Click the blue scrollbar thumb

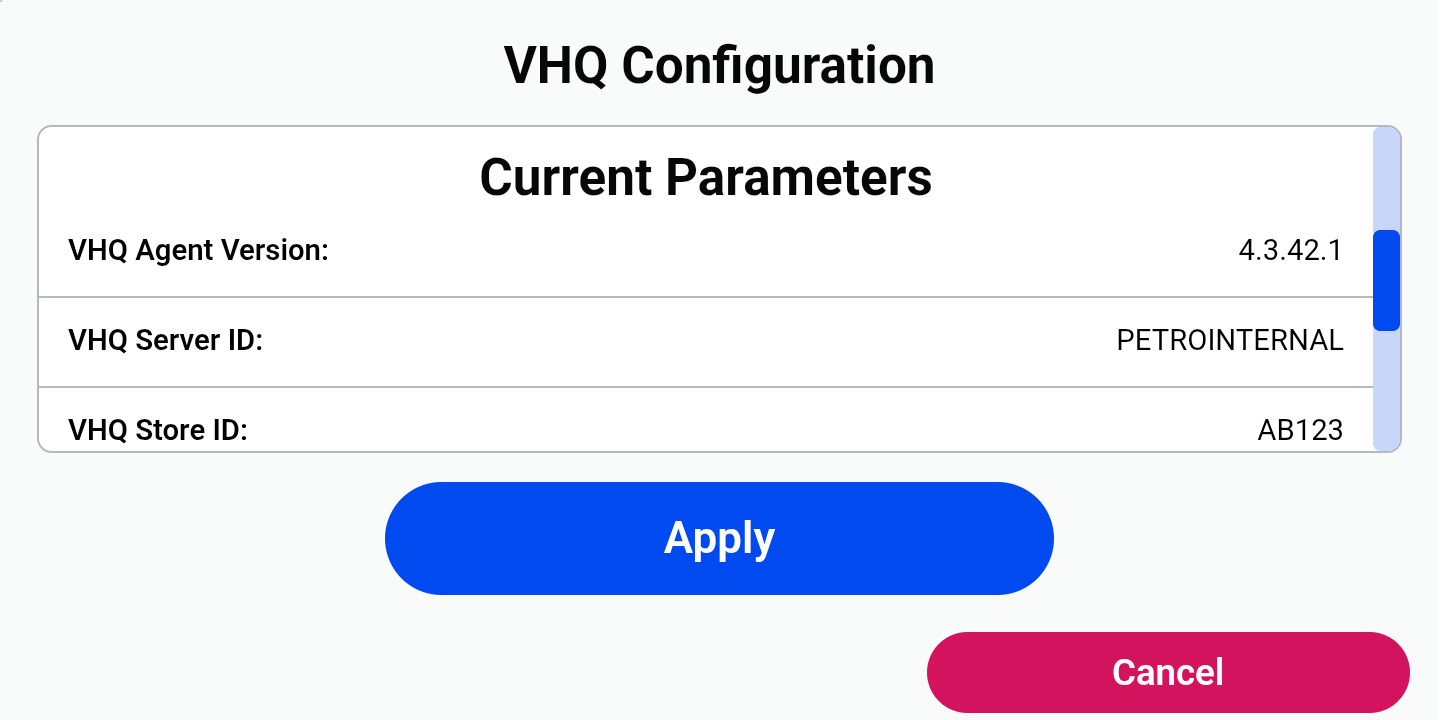pyautogui.click(x=1386, y=280)
